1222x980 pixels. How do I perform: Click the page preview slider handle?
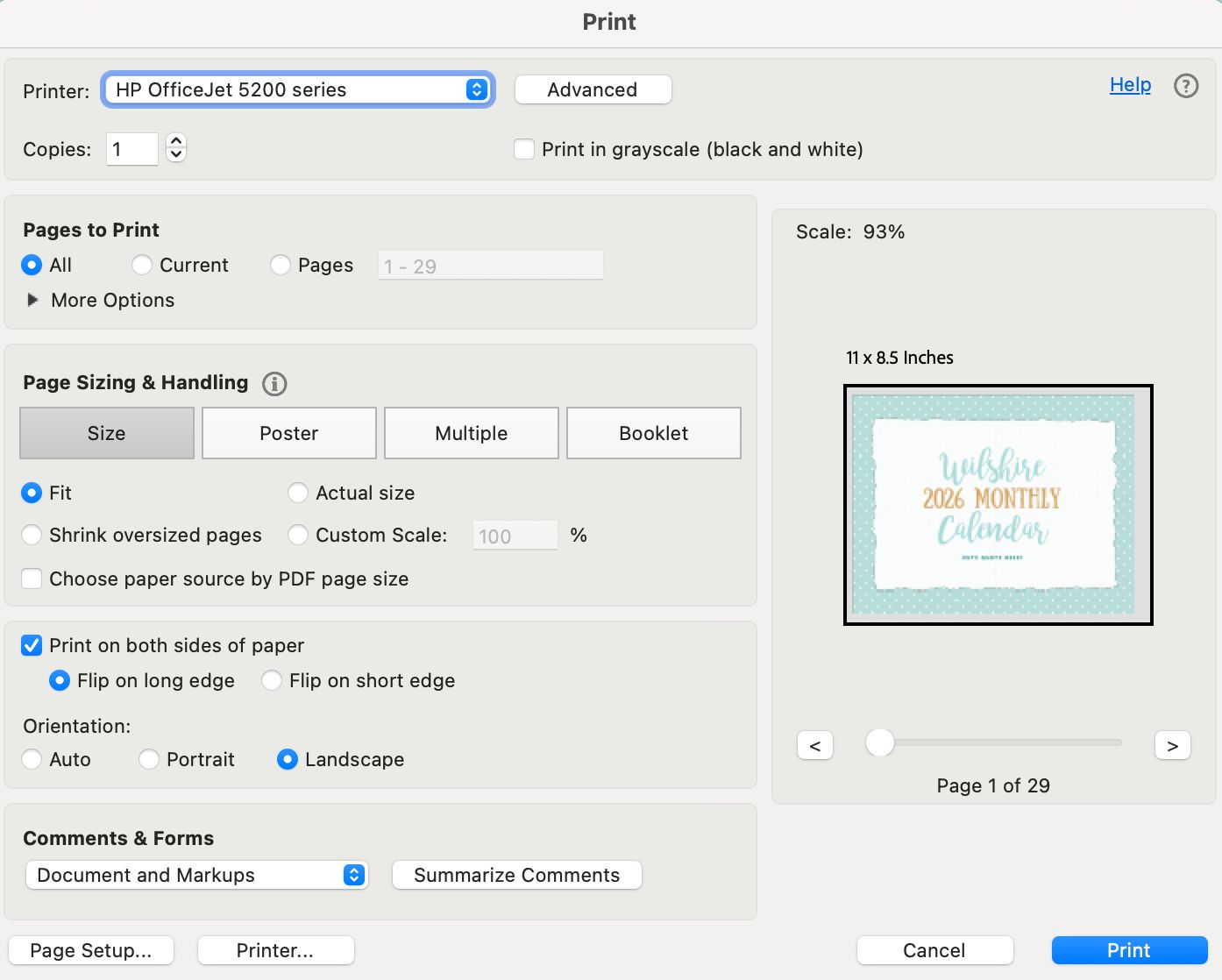click(x=879, y=742)
